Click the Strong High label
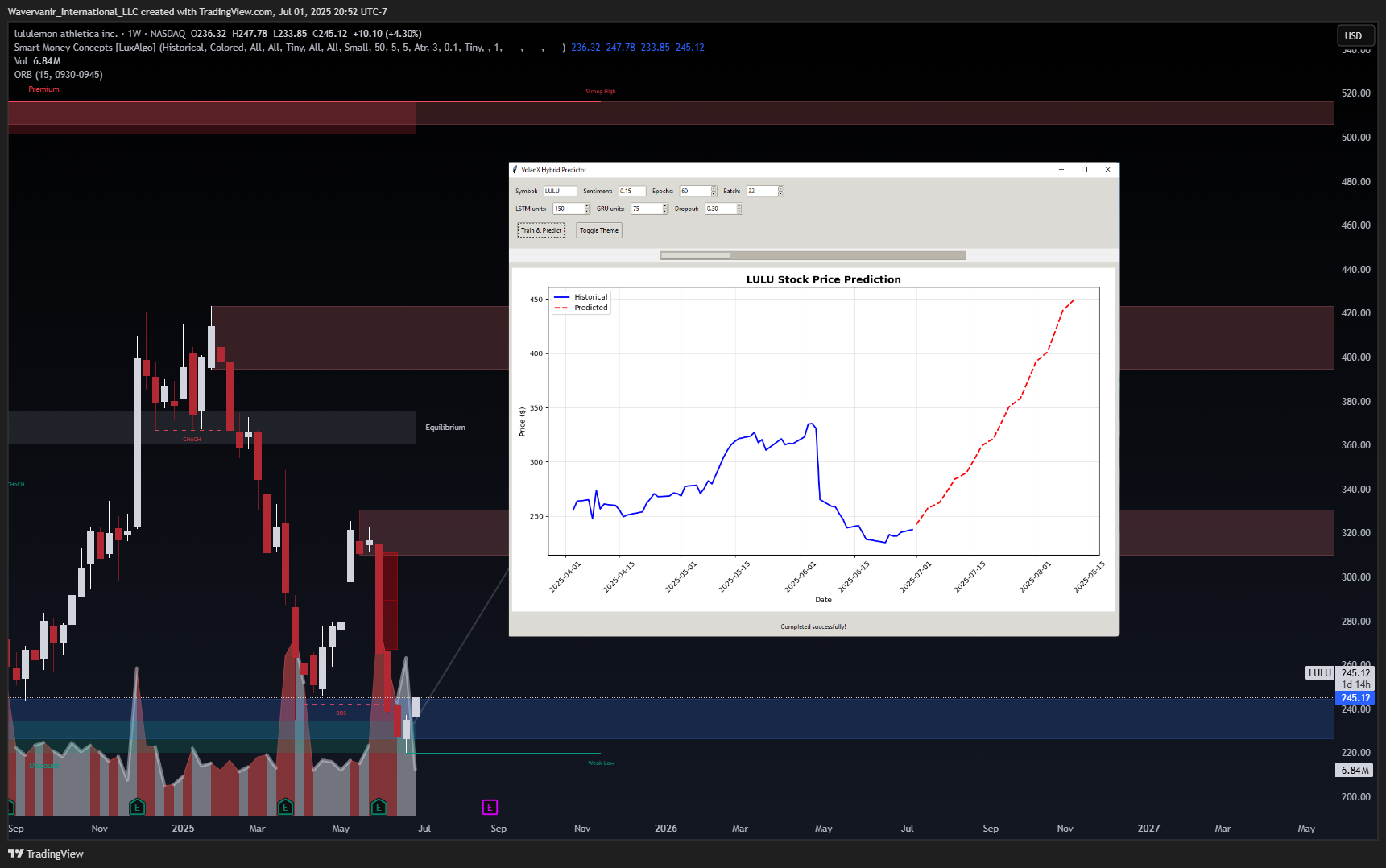 (x=600, y=92)
